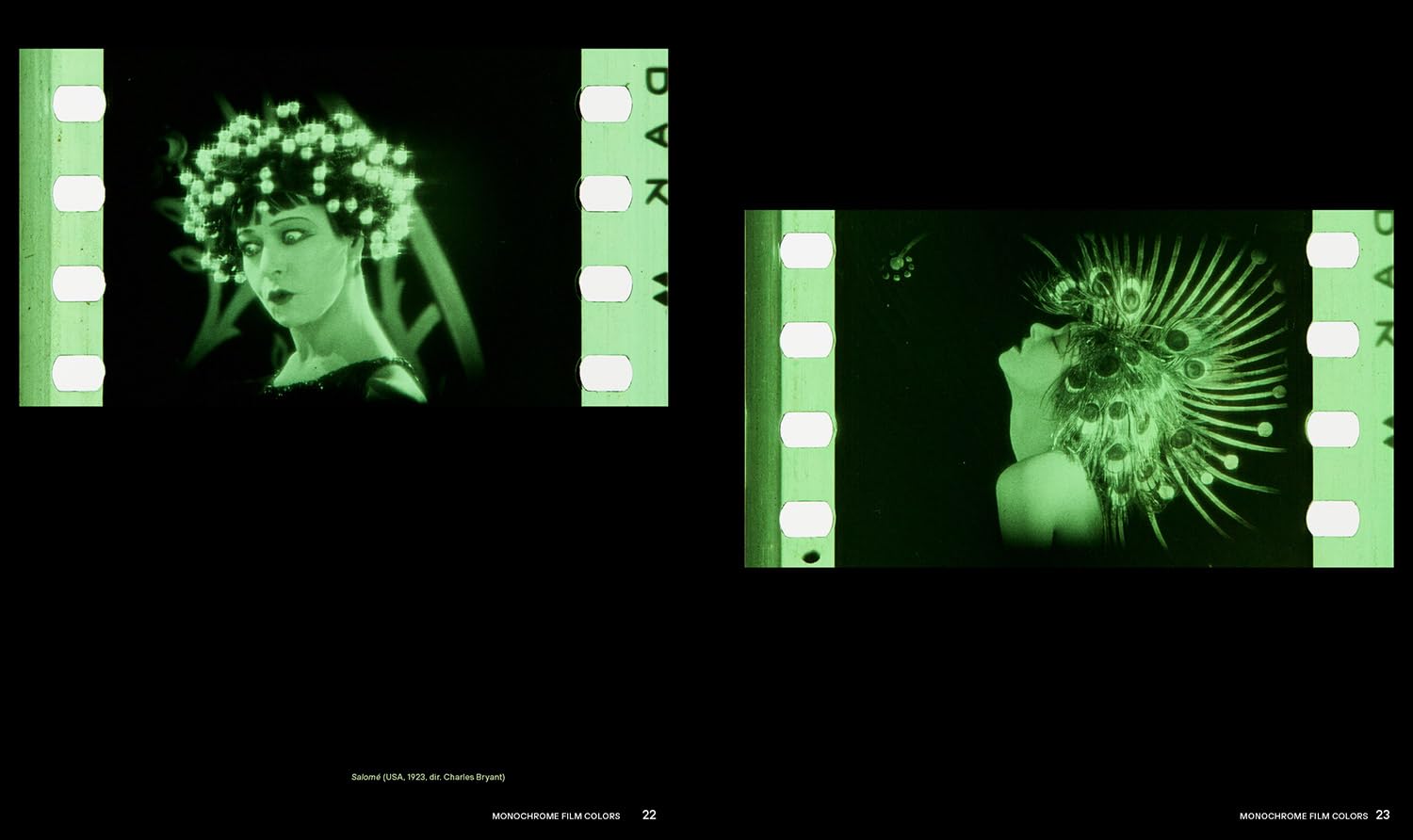The width and height of the screenshot is (1413, 840).
Task: Click bottom-left sprocket hole of the right film frame
Action: [806, 519]
